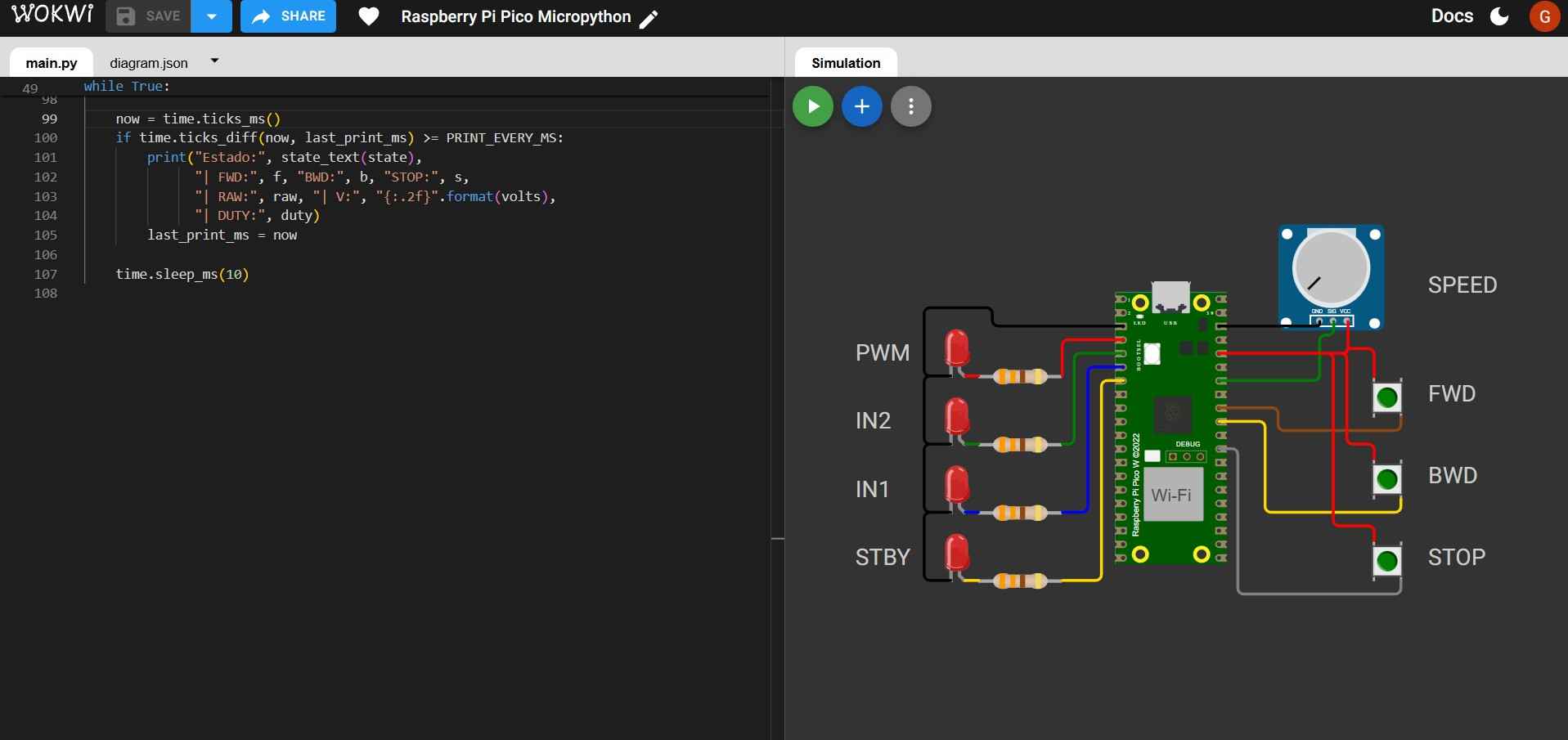Image resolution: width=1568 pixels, height=740 pixels.
Task: Select the main.py tab
Action: point(52,63)
